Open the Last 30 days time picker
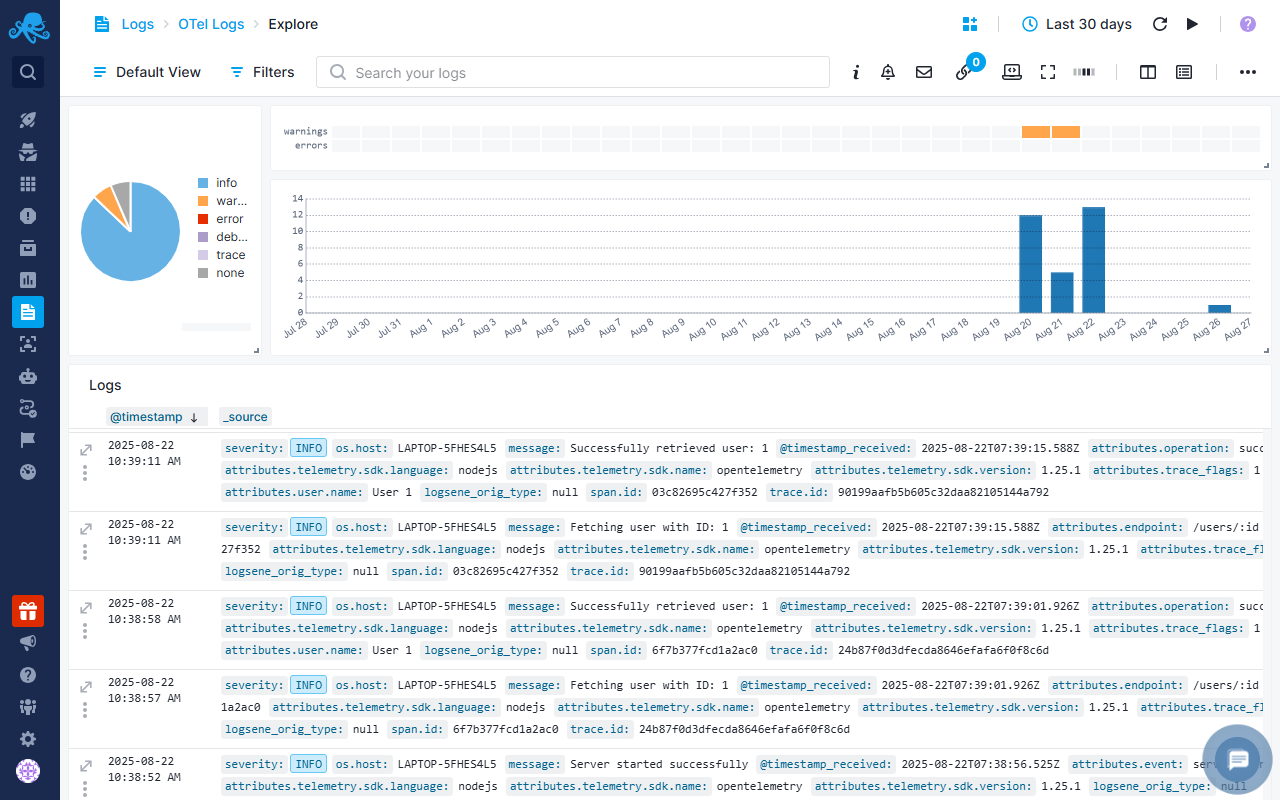The image size is (1280, 800). 1076,24
